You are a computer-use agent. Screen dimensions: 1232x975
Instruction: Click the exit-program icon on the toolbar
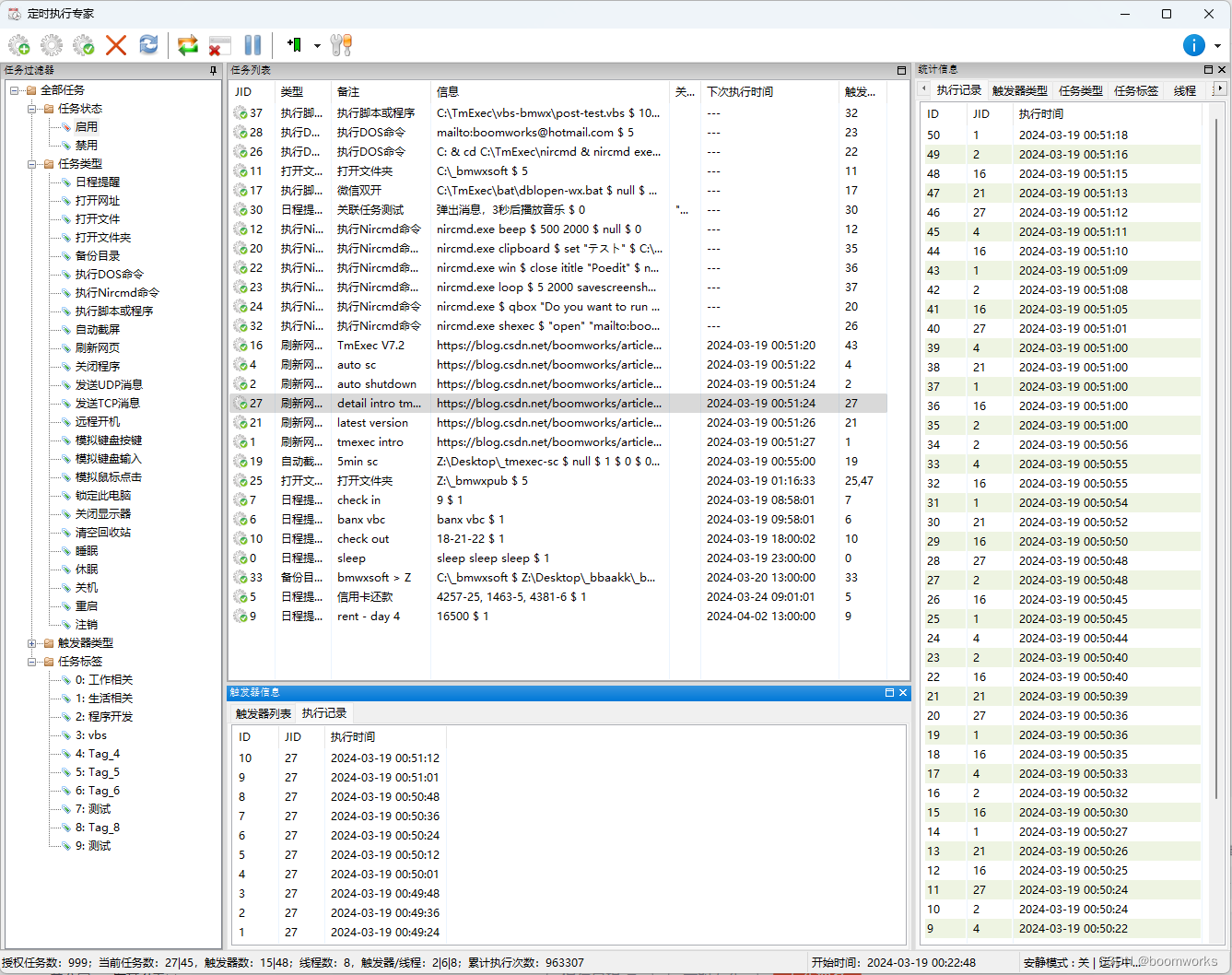[x=219, y=44]
